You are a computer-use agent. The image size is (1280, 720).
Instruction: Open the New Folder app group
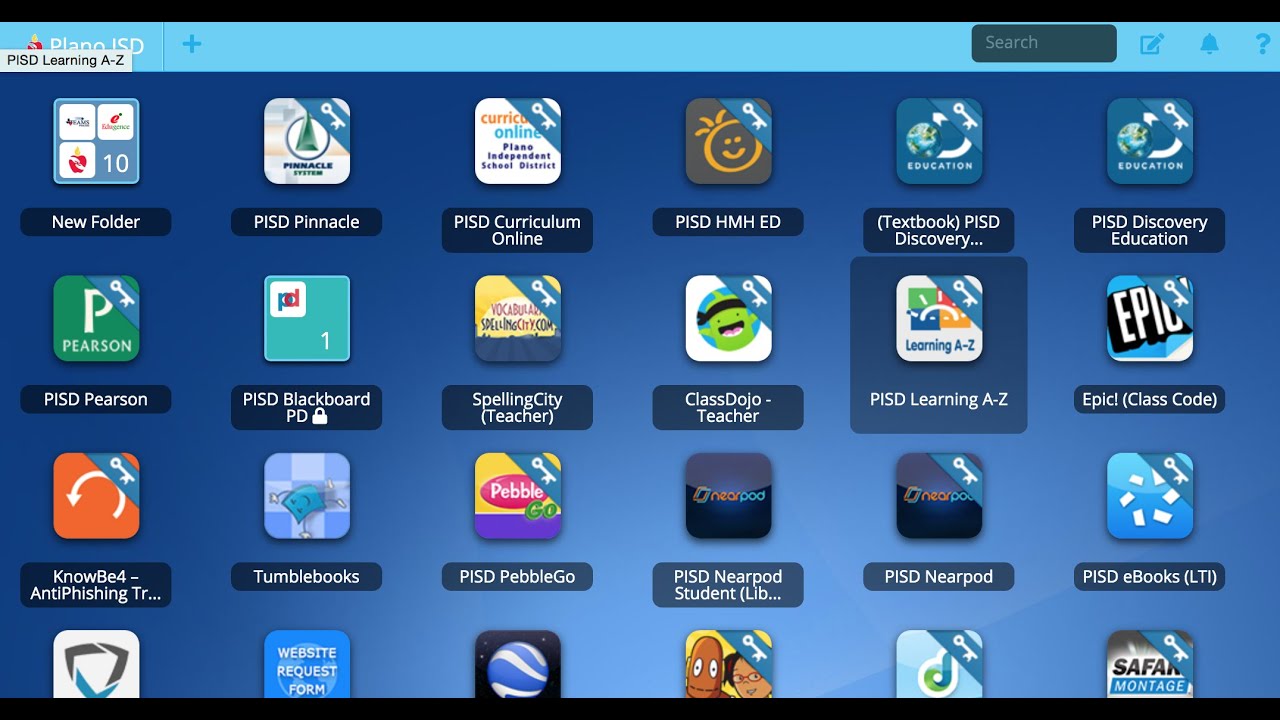coord(96,141)
